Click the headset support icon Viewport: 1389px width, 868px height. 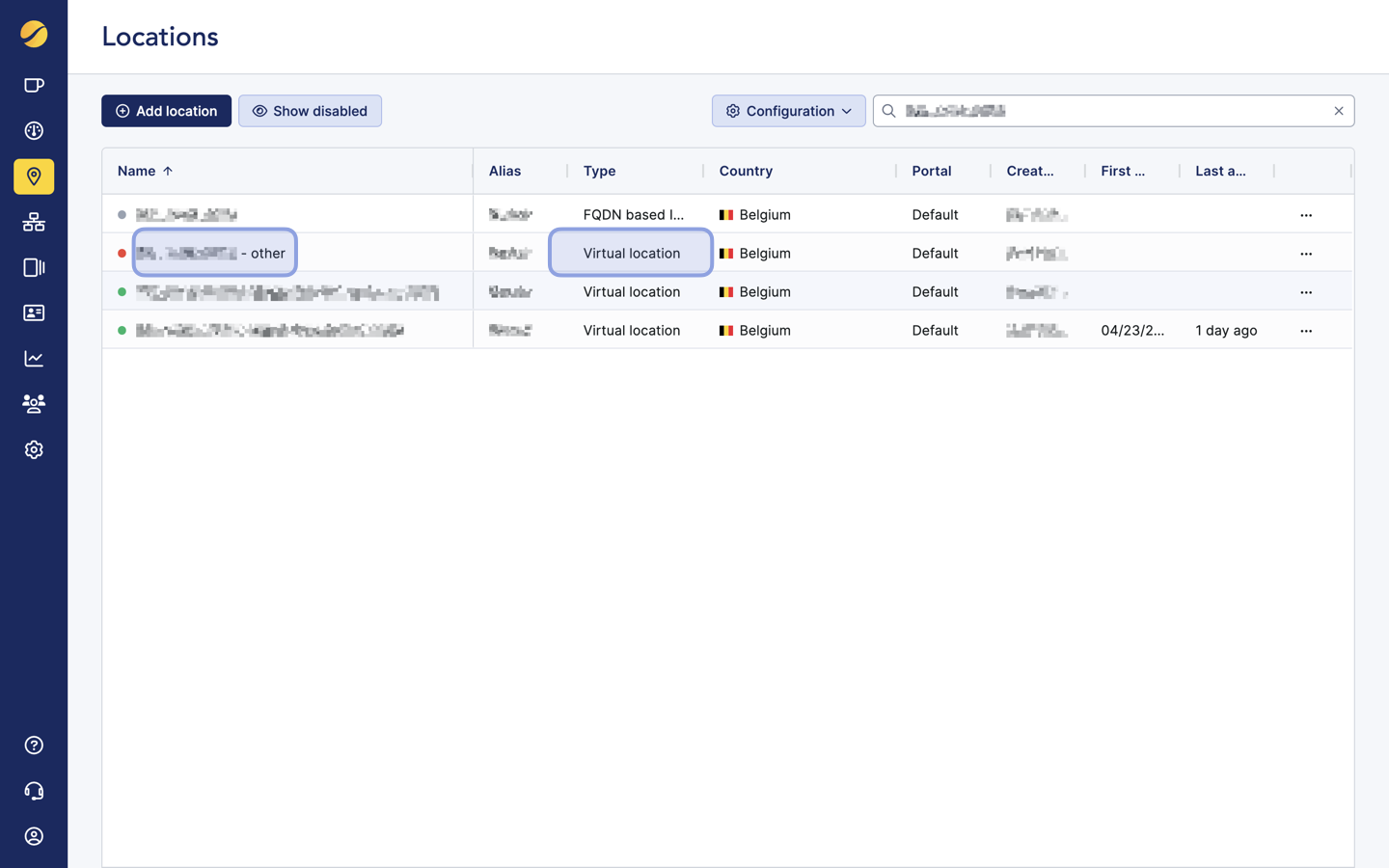[34, 790]
